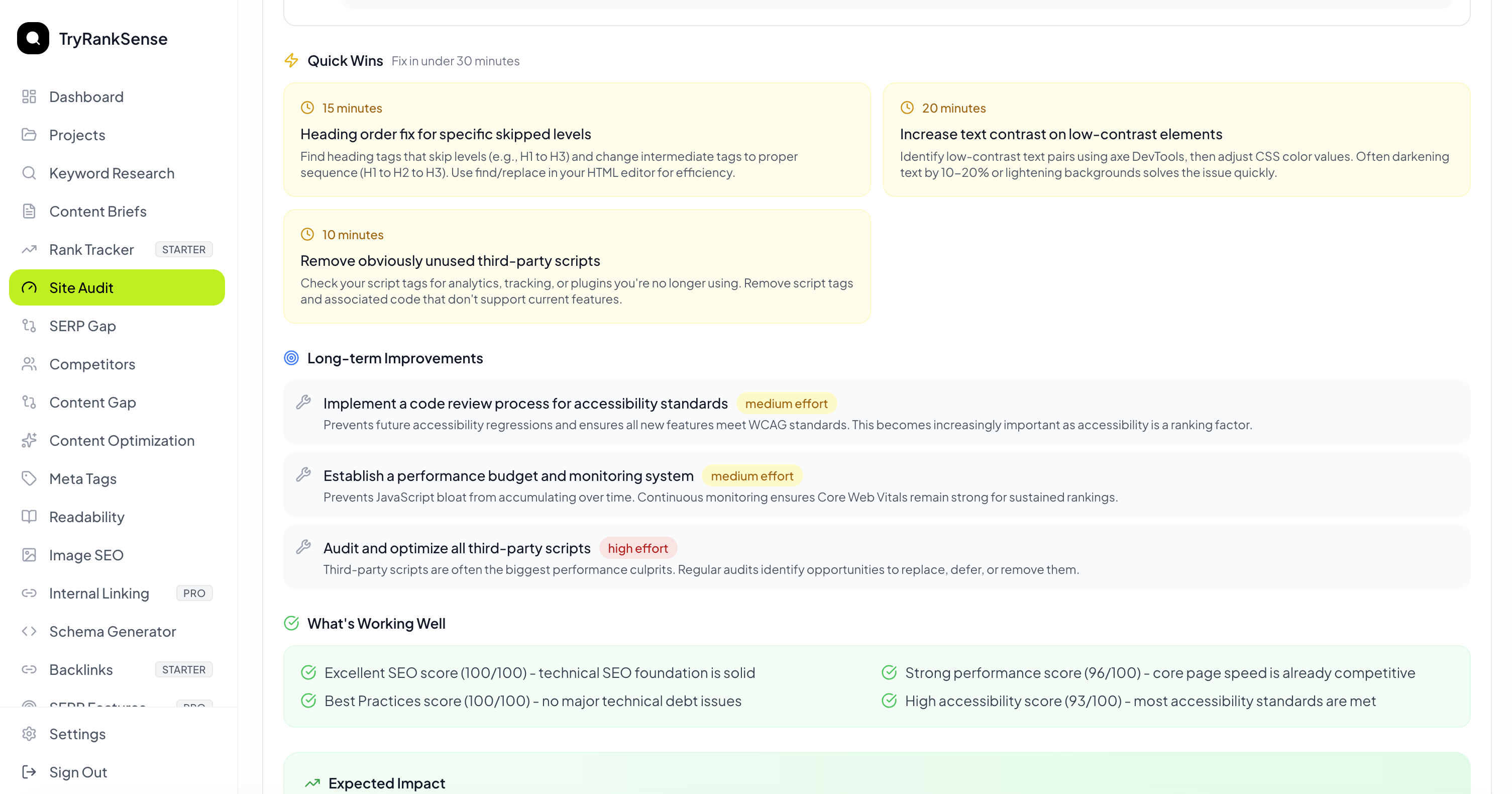The width and height of the screenshot is (1512, 794).
Task: Select the Content Briefs document icon
Action: point(29,211)
